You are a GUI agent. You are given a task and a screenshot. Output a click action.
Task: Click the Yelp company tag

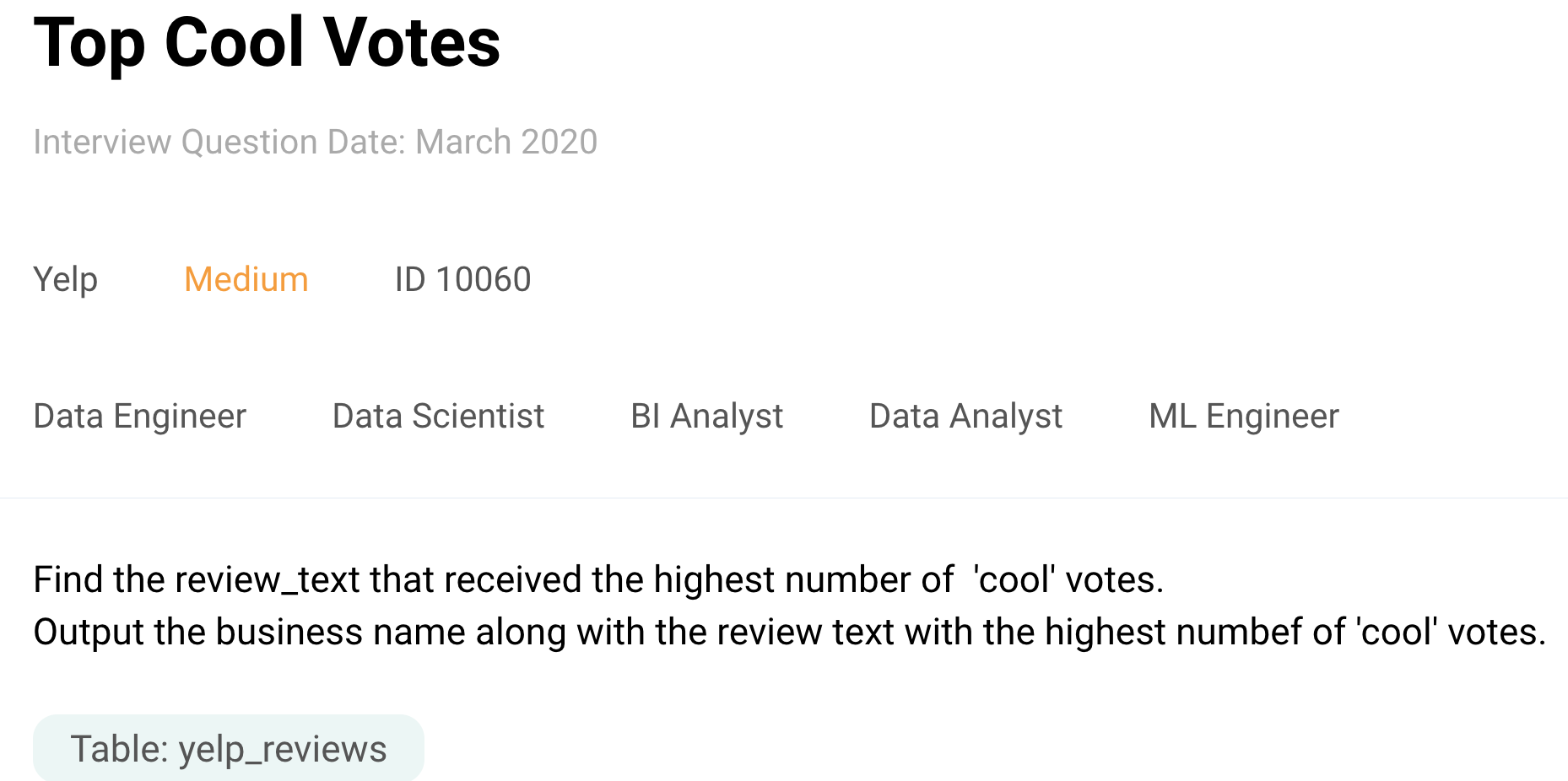click(66, 279)
